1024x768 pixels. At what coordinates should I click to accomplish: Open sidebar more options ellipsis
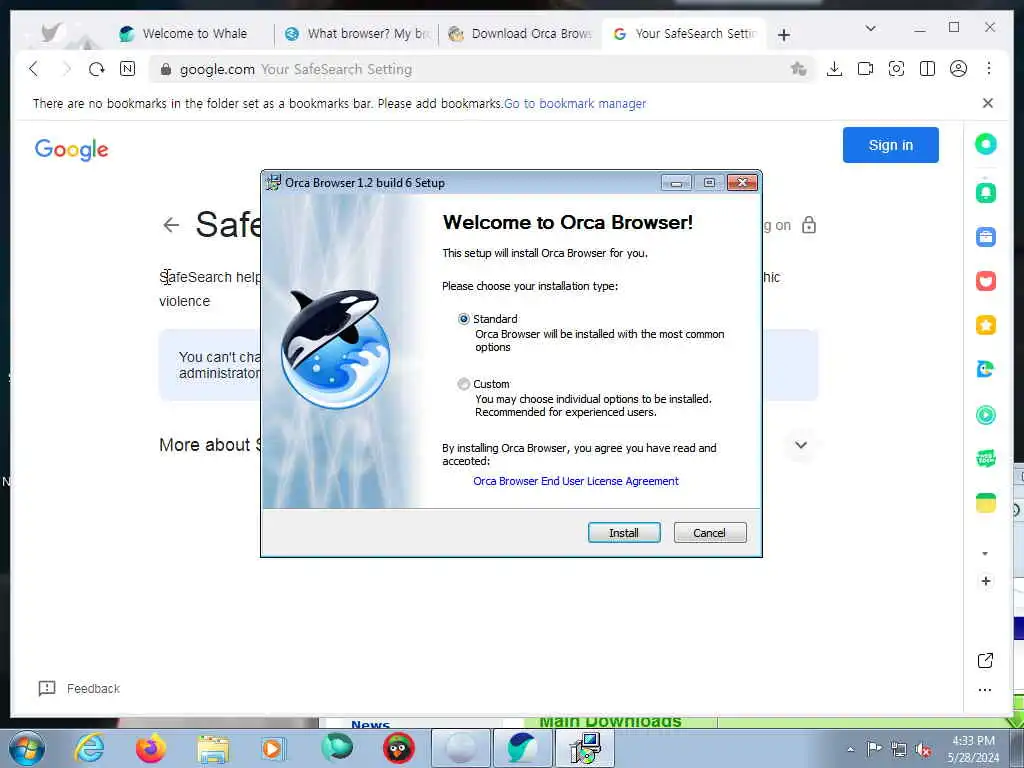pos(985,690)
